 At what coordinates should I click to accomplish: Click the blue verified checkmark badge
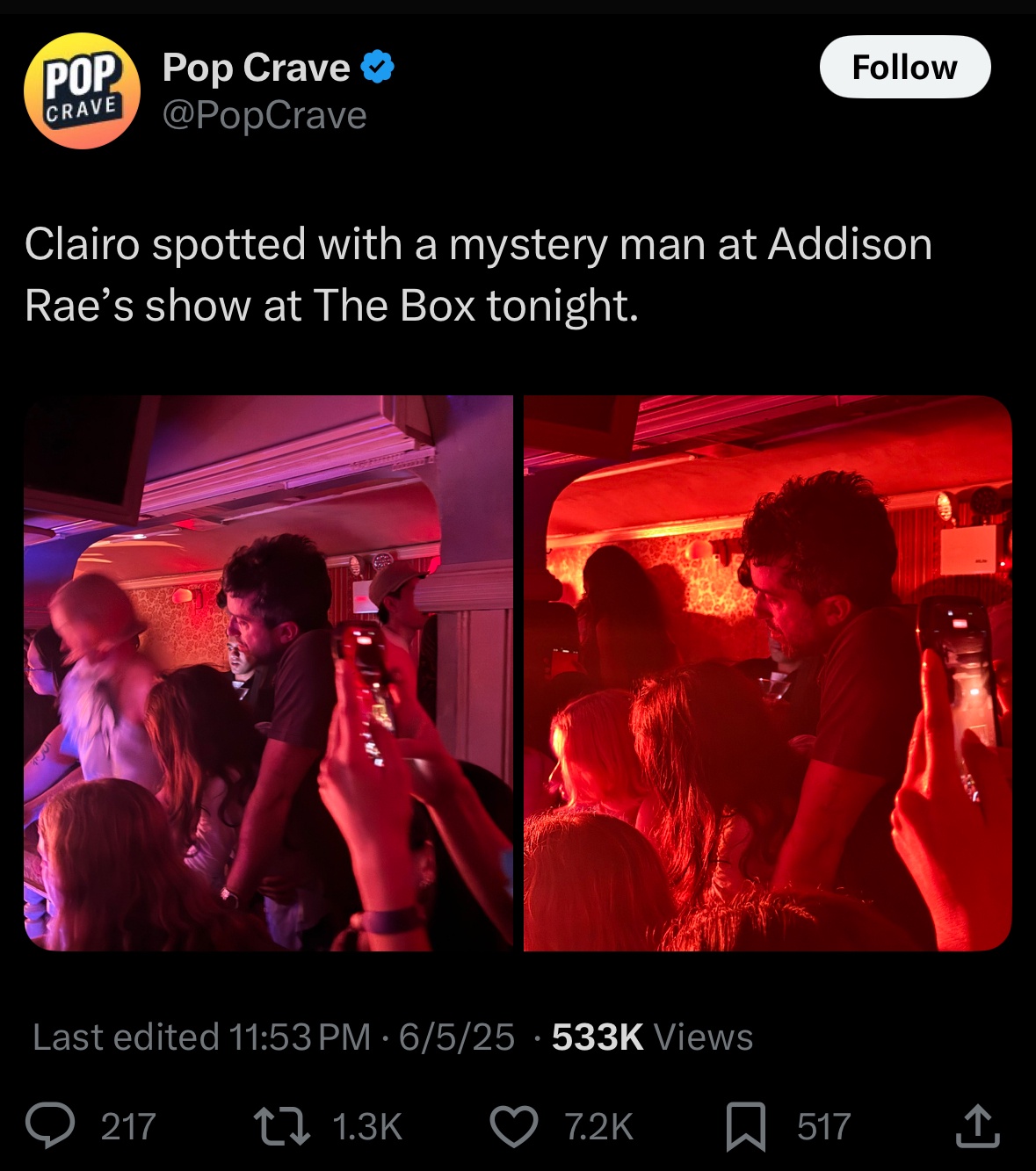(377, 67)
